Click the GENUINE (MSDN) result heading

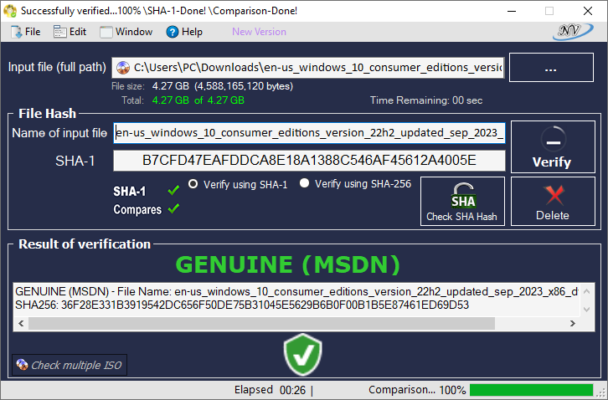pyautogui.click(x=288, y=264)
